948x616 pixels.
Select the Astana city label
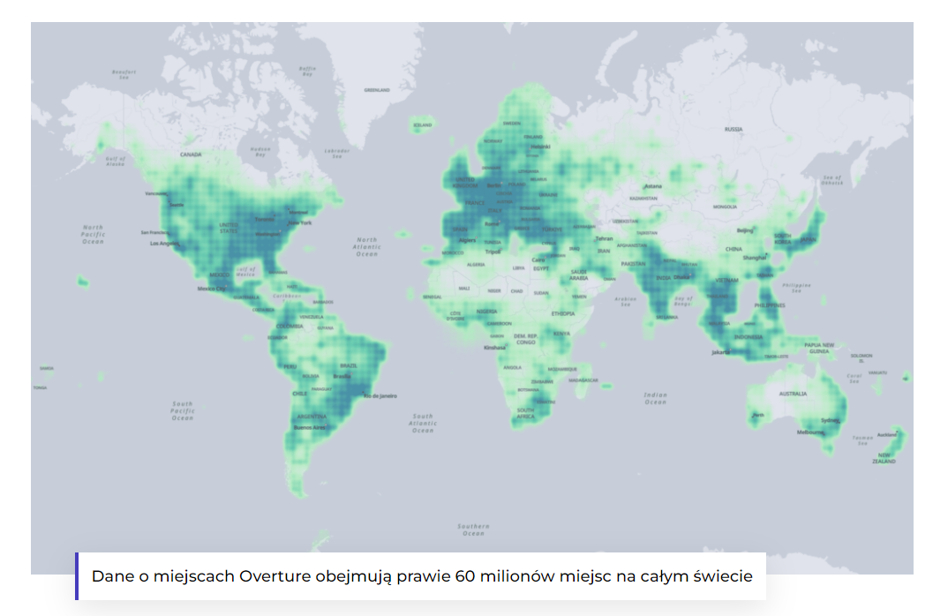(653, 186)
